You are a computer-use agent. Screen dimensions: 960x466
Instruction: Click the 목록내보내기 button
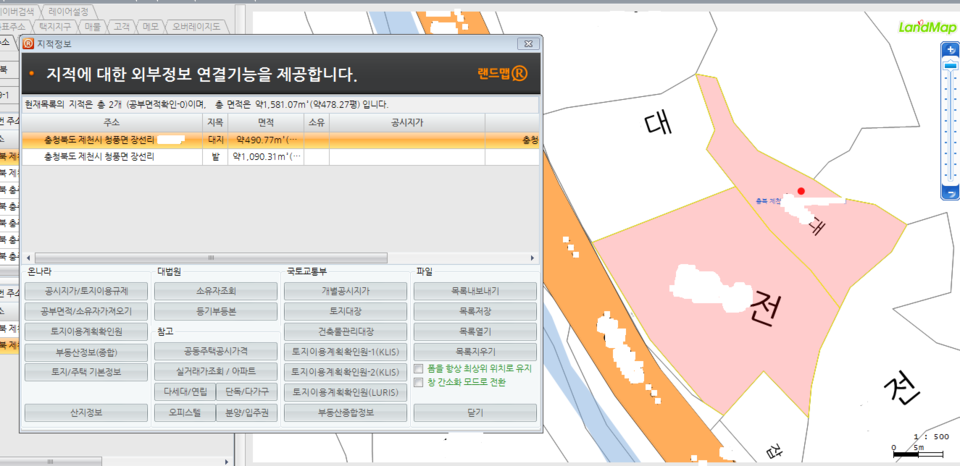[475, 291]
